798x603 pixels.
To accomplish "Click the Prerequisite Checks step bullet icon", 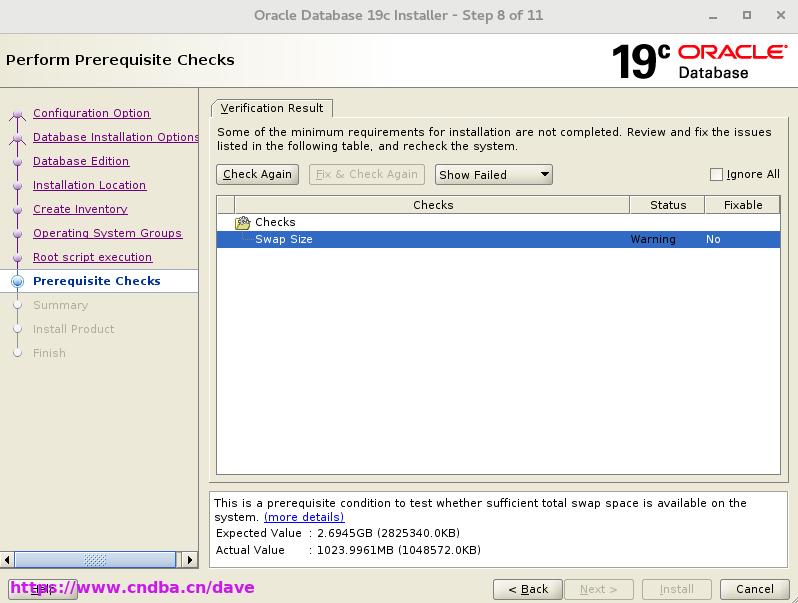I will [18, 281].
